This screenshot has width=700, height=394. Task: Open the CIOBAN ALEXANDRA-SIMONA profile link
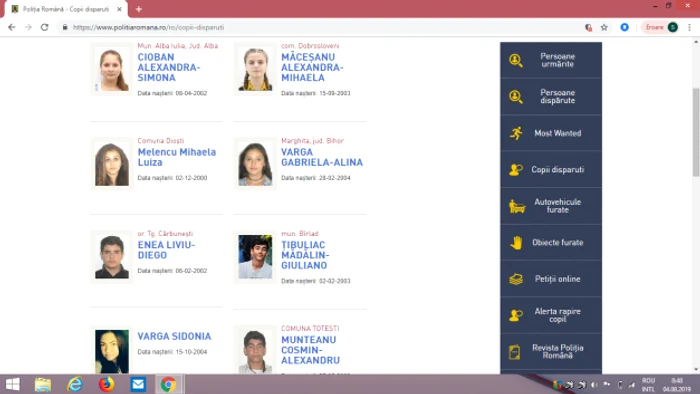pyautogui.click(x=168, y=67)
